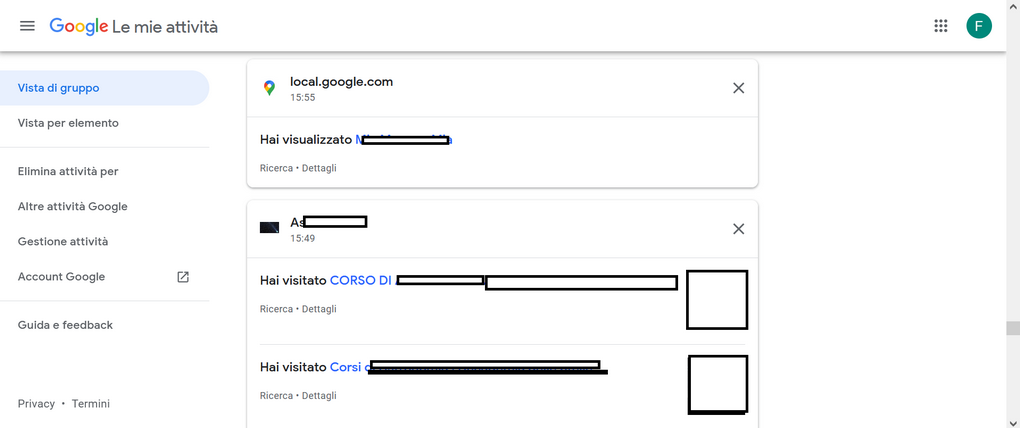Remove the 15:49 activity group
Screen dimensions: 1020x428
pos(738,229)
